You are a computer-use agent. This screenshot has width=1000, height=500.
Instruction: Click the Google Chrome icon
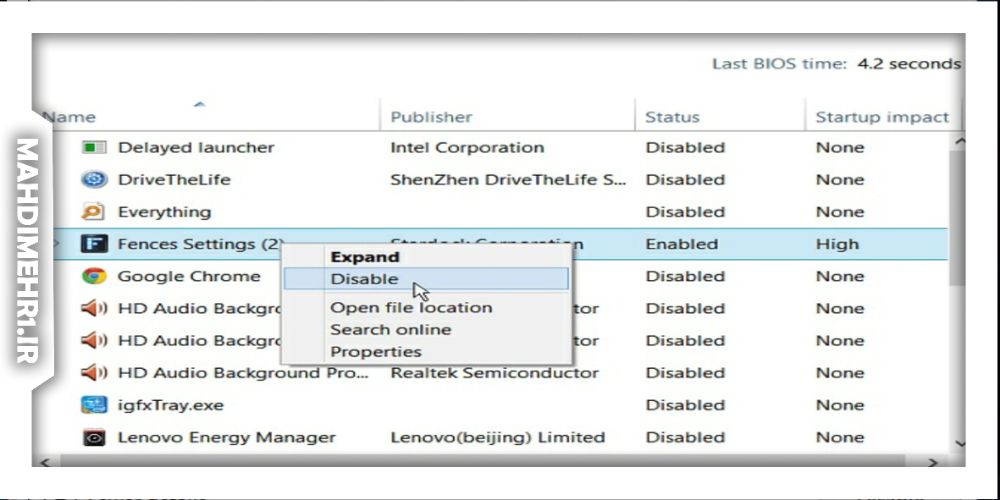94,276
